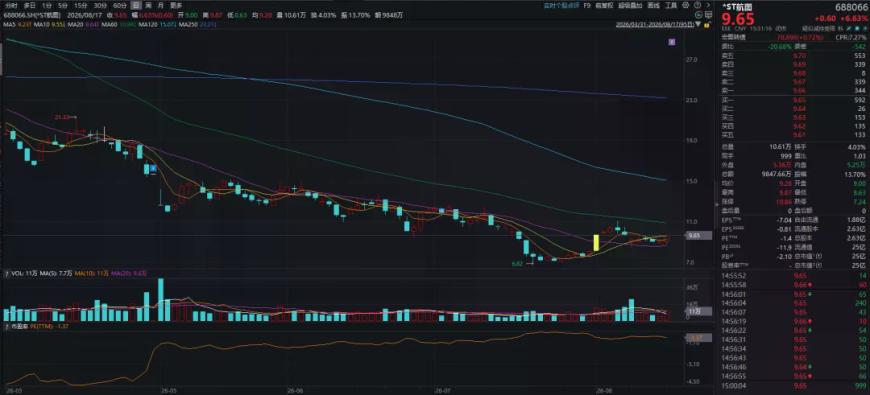Click the blue info marker on candlestick
This screenshot has height=395, width=870.
click(154, 167)
